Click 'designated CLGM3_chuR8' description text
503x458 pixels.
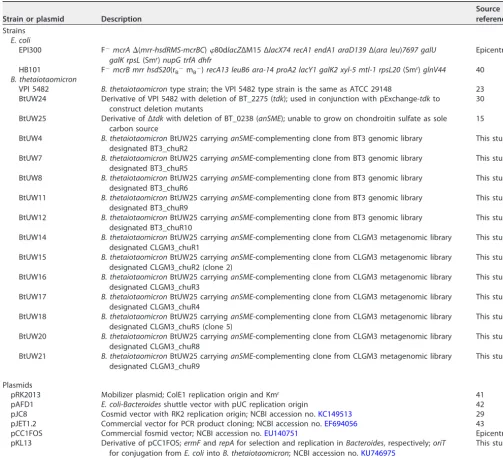[154, 346]
